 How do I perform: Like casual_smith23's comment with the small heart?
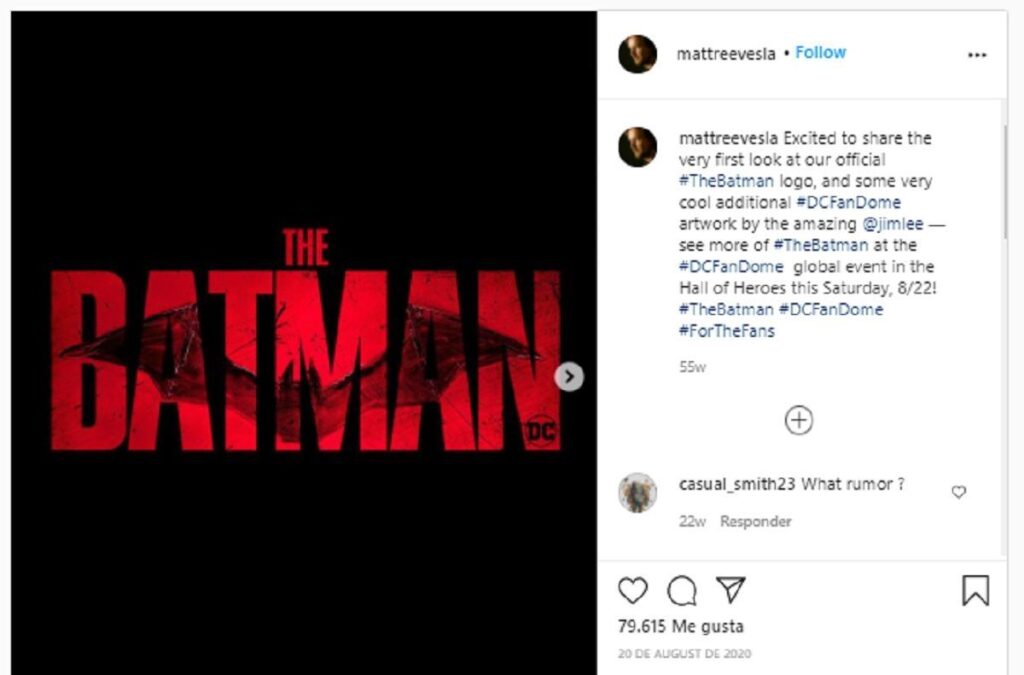click(958, 491)
